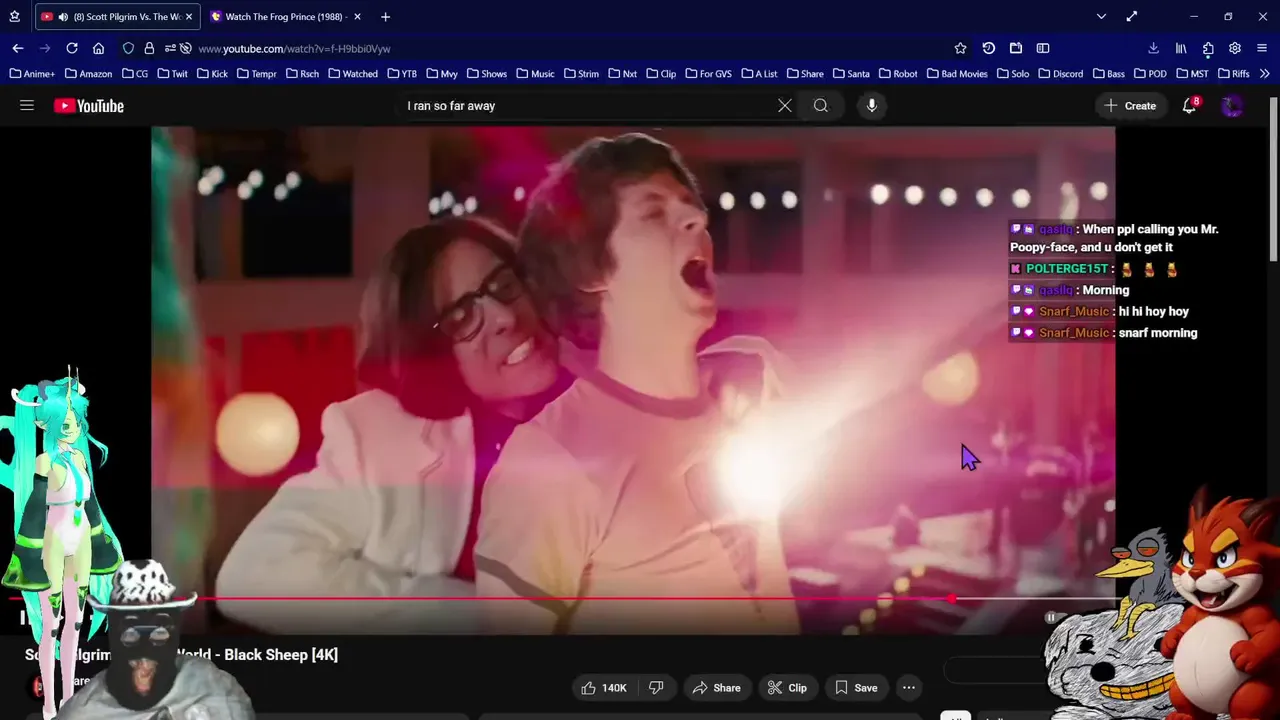Image resolution: width=1280 pixels, height=720 pixels.
Task: Open the downloads panel
Action: point(1153,48)
